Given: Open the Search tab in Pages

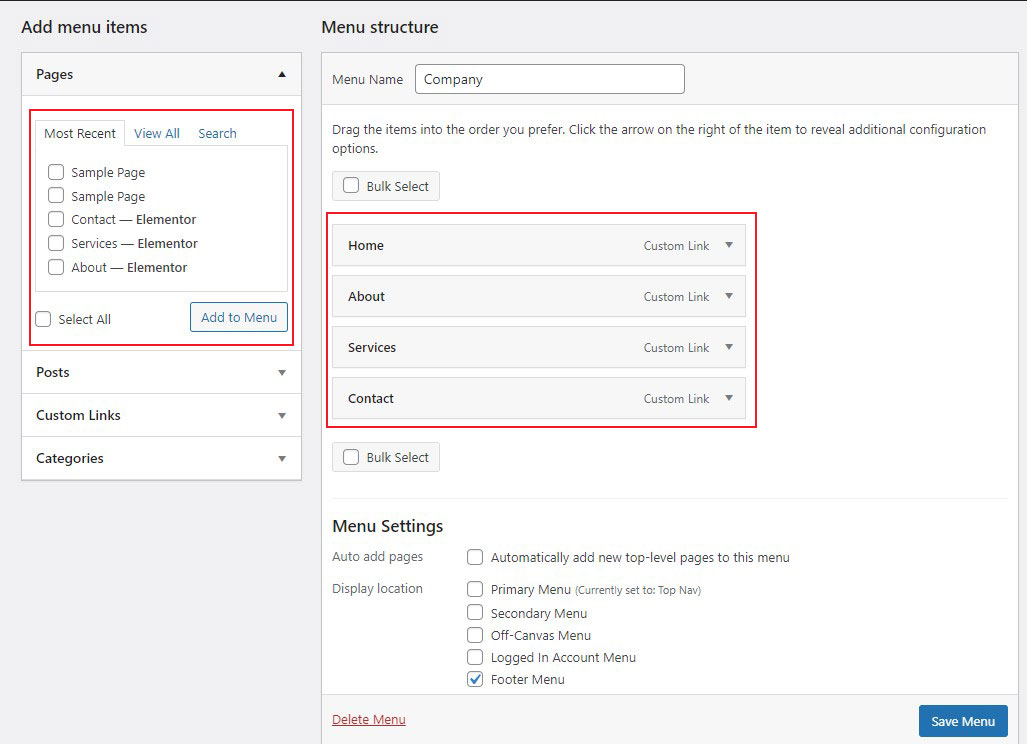Looking at the screenshot, I should 217,134.
